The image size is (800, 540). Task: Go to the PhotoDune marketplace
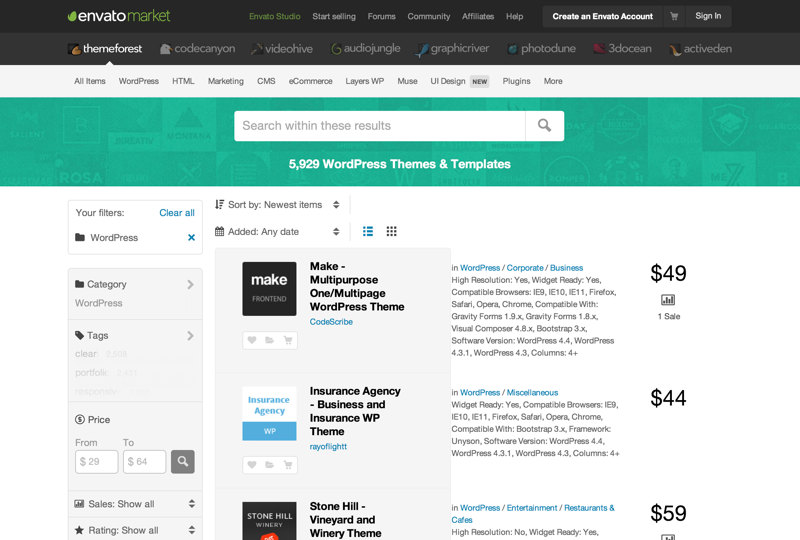(541, 48)
